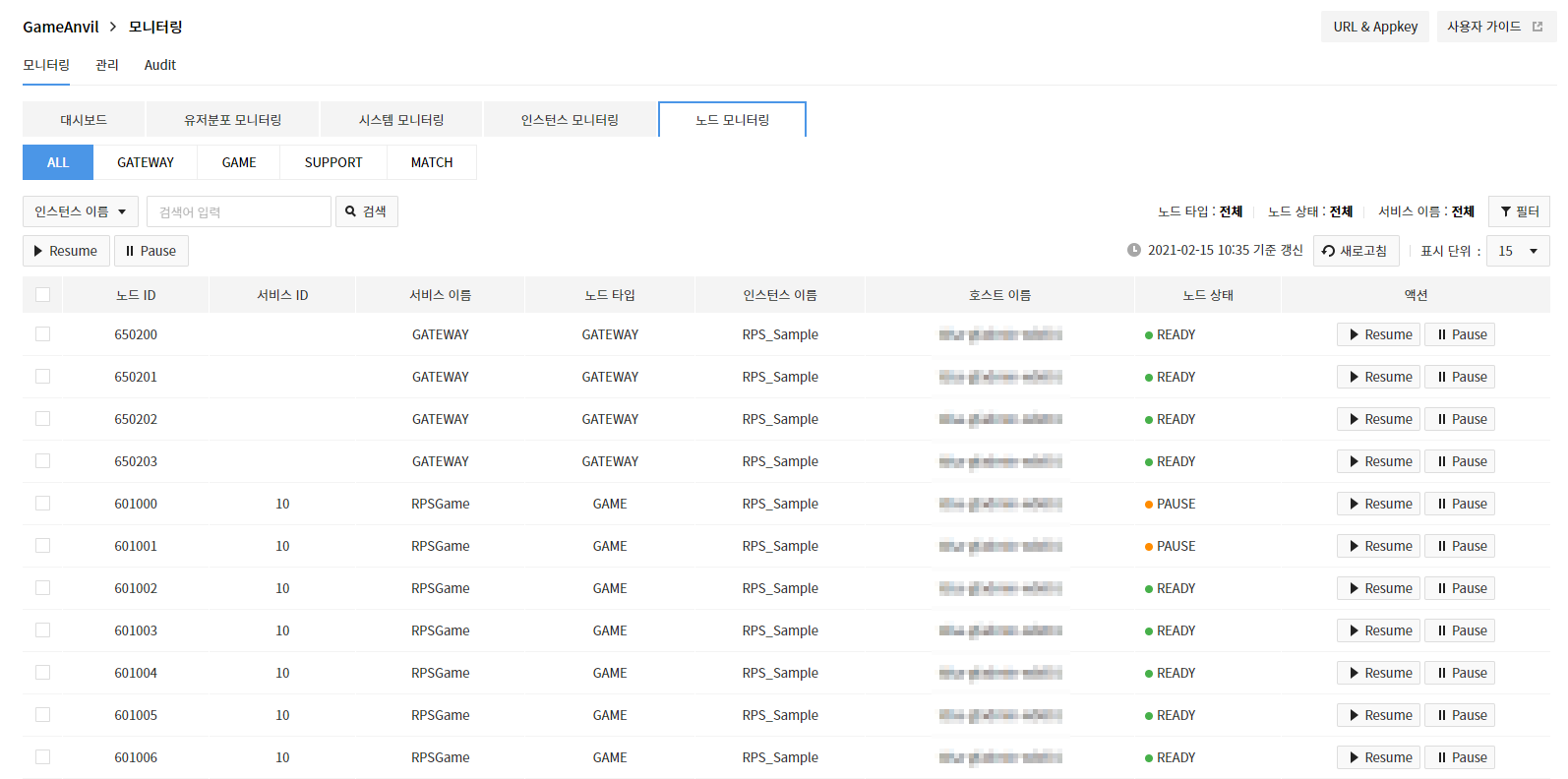Toggle the select-all checkbox in the table header

[42, 294]
